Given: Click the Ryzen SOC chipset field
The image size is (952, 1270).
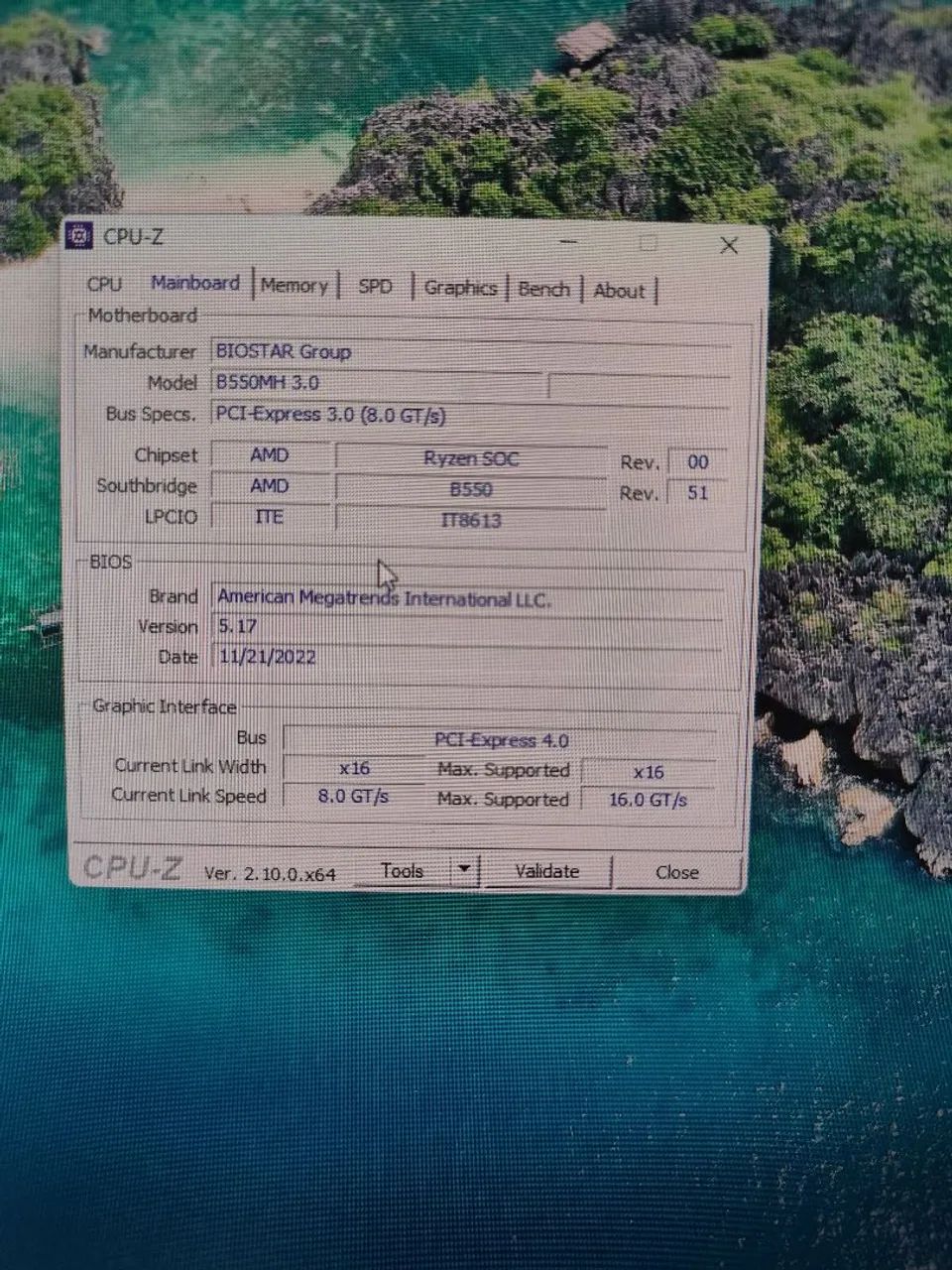Looking at the screenshot, I should [471, 458].
